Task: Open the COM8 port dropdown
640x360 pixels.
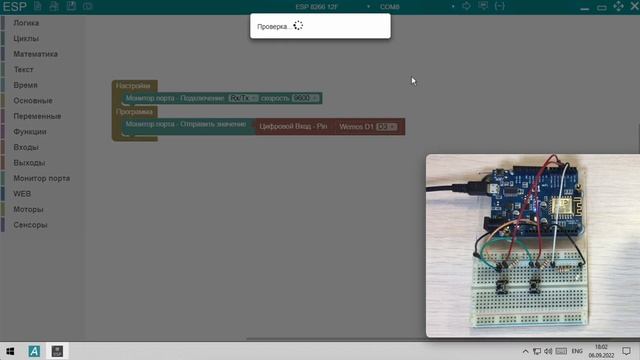Action: click(416, 7)
